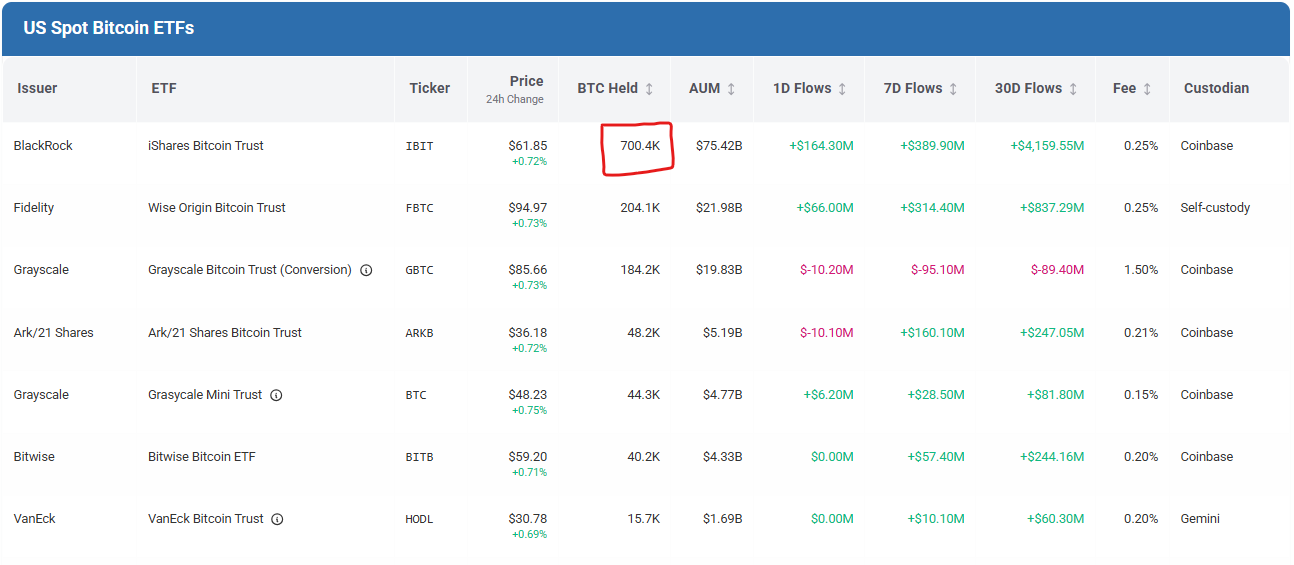Click the HODL ticker

(420, 519)
